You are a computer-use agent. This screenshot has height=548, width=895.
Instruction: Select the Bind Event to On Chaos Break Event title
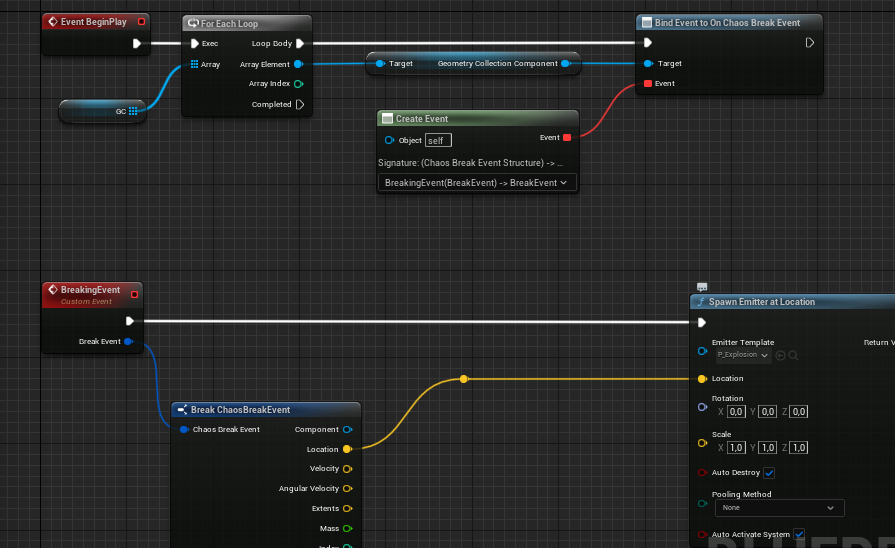coord(727,23)
